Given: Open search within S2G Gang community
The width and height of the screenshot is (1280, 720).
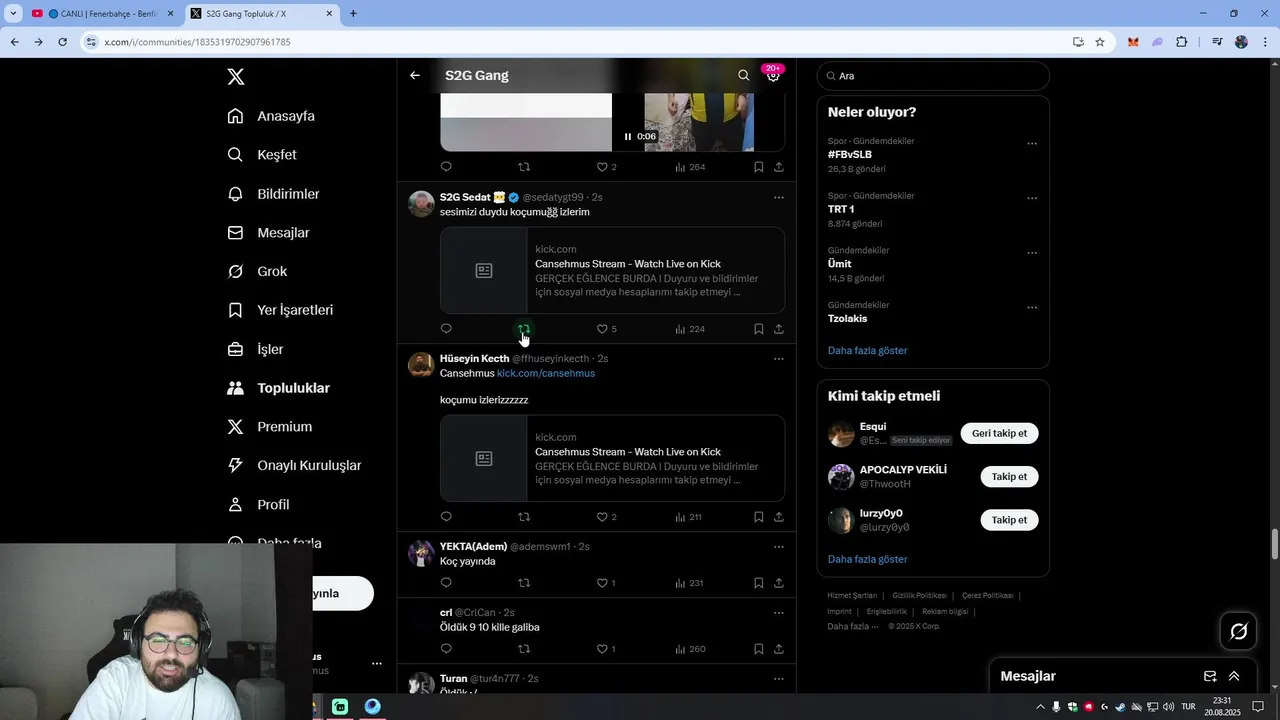Looking at the screenshot, I should tap(743, 75).
